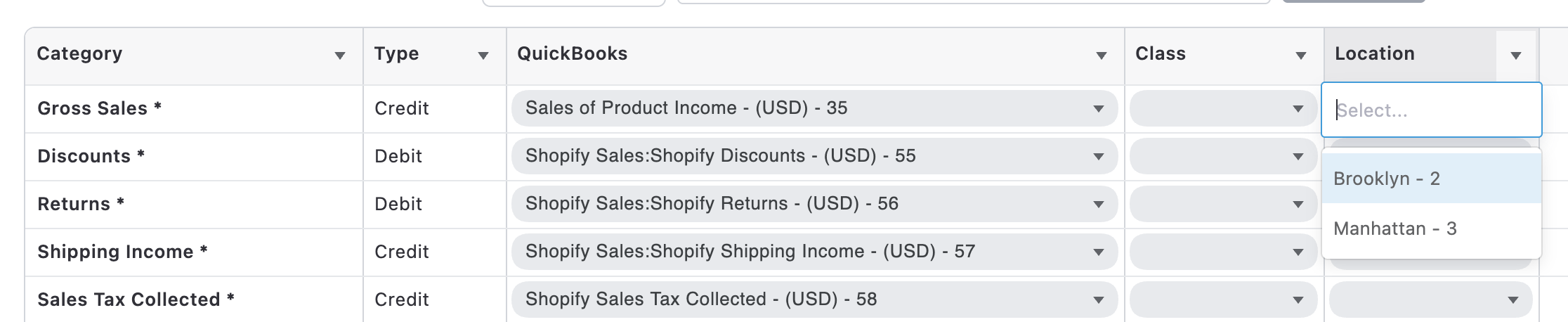Screen dimensions: 1568x322
Task: Click the Category column header
Action: point(80,54)
